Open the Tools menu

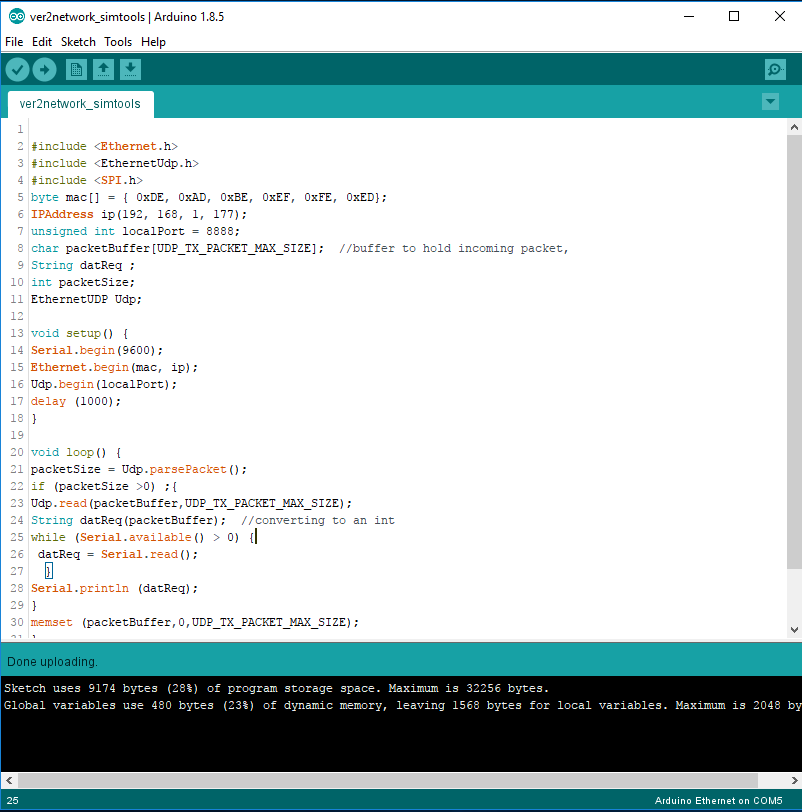118,42
